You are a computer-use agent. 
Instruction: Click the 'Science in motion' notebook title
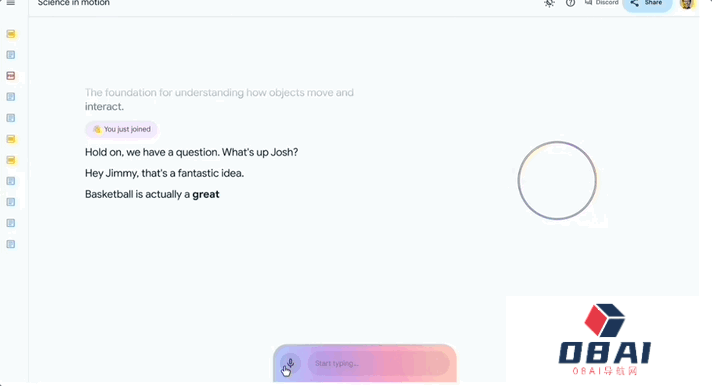coord(74,3)
